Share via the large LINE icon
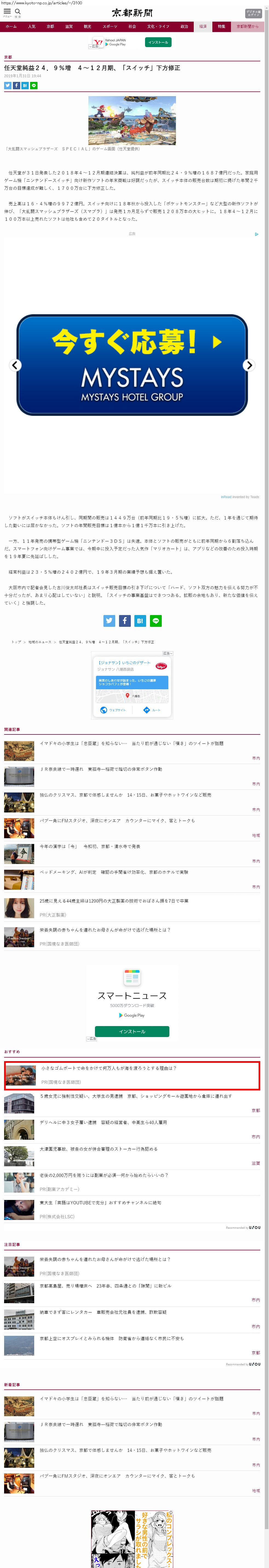This screenshot has height=1568, width=269. tap(156, 620)
